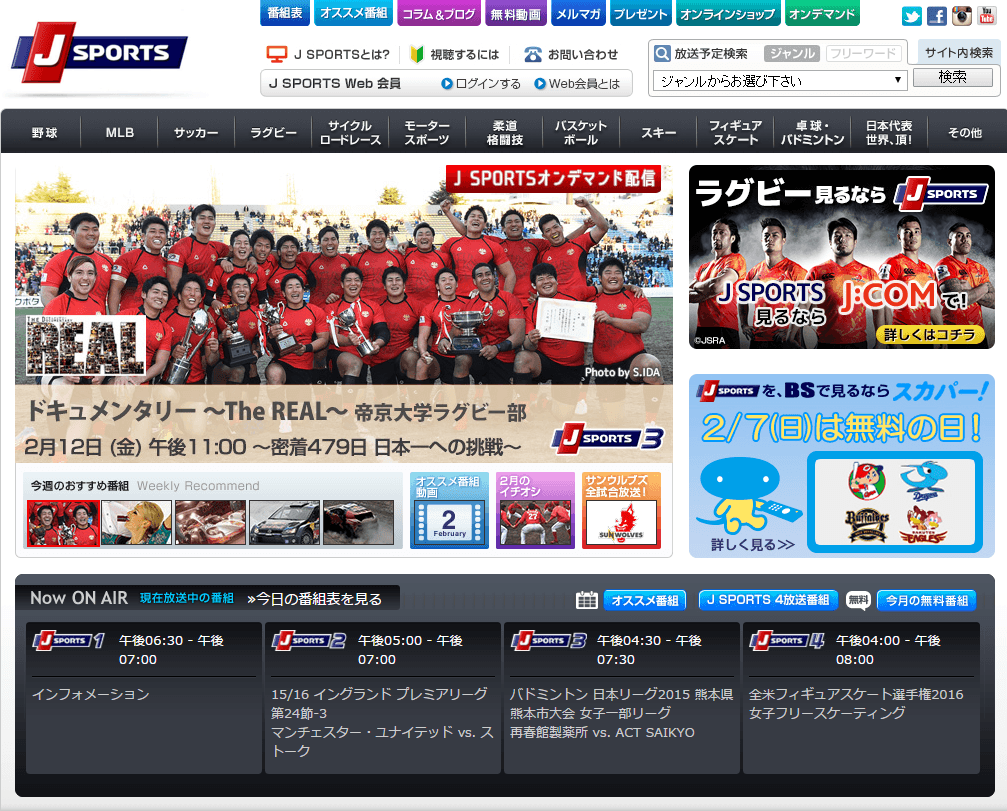Click the J SPORTS 4 channel logo

(787, 640)
